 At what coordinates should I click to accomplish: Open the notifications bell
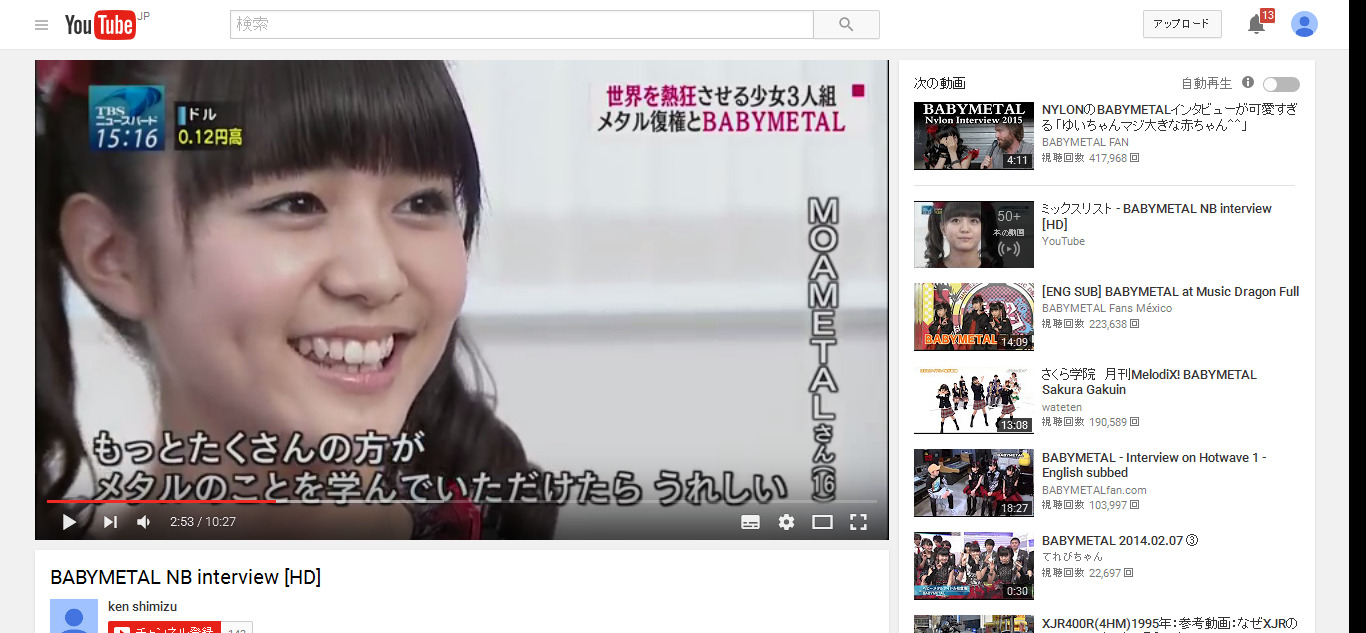tap(1256, 25)
